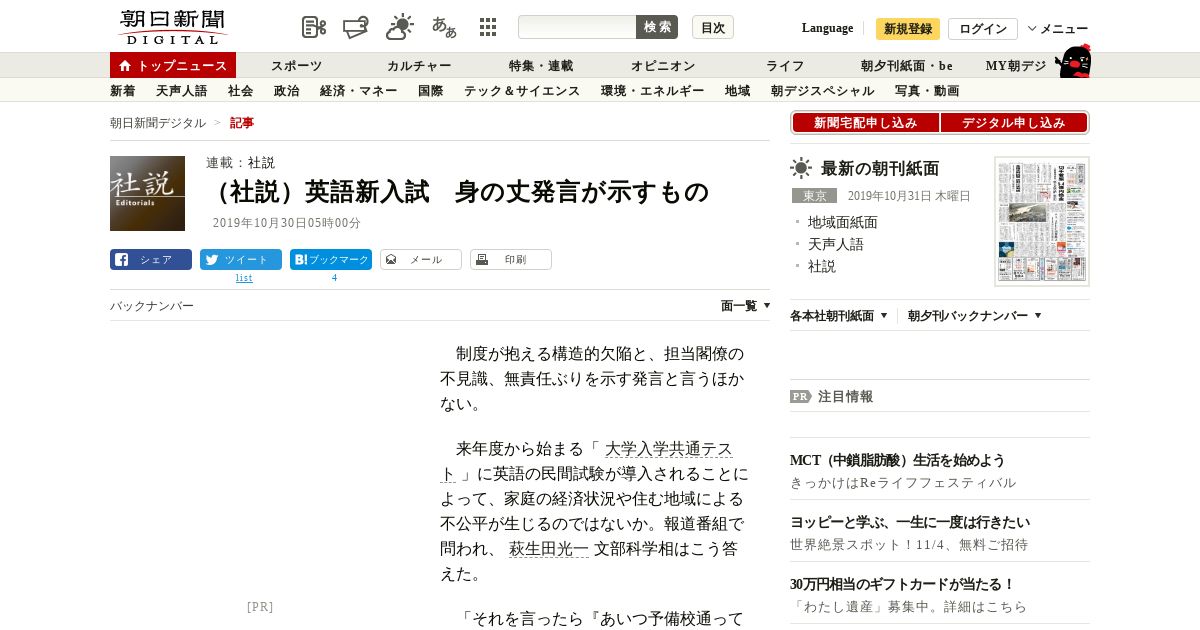
Task: Open the sidebar 天声人語 link
Action: [x=836, y=244]
